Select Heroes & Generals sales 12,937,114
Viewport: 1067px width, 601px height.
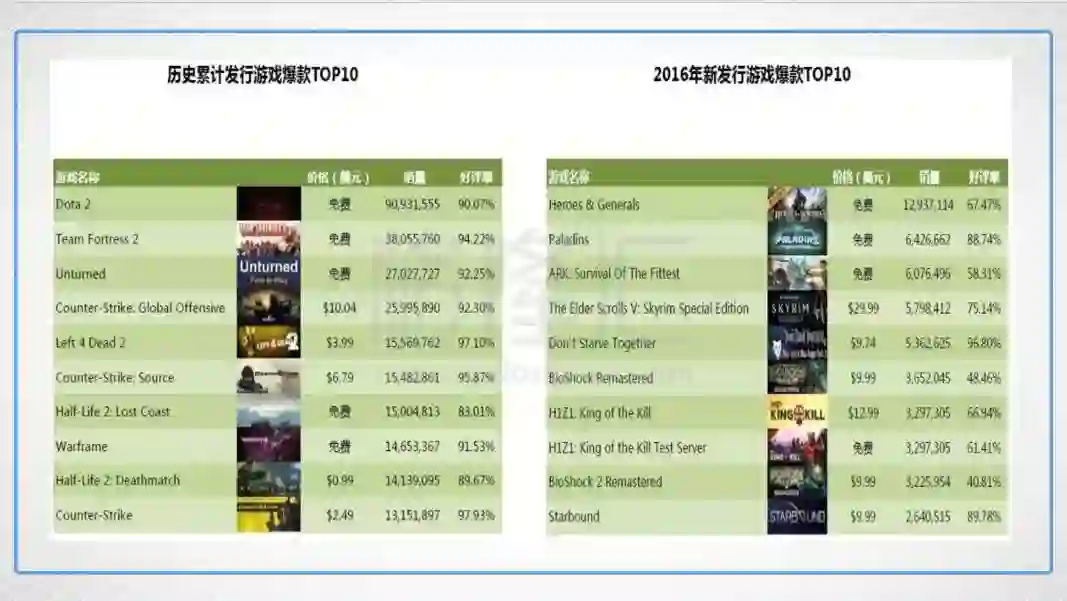click(928, 205)
